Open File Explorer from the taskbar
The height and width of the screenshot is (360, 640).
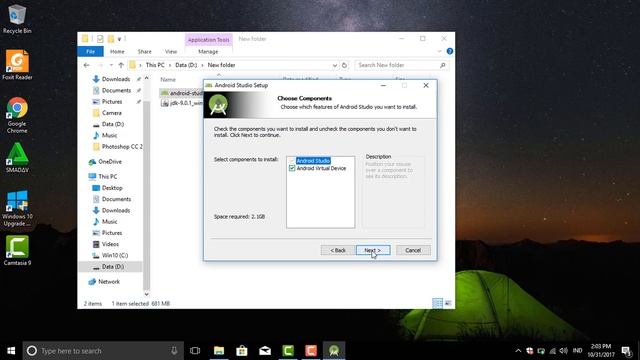coord(219,351)
